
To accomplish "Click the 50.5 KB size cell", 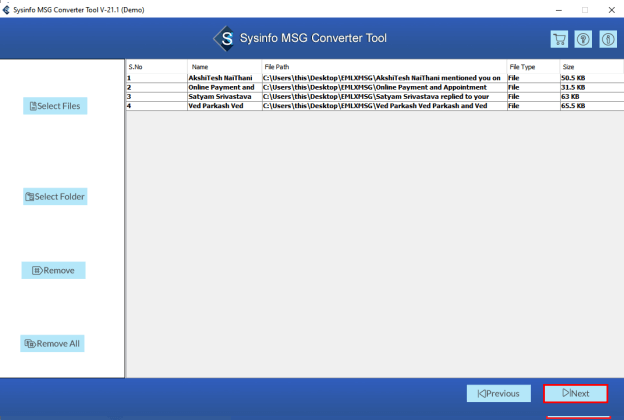I will [x=592, y=78].
